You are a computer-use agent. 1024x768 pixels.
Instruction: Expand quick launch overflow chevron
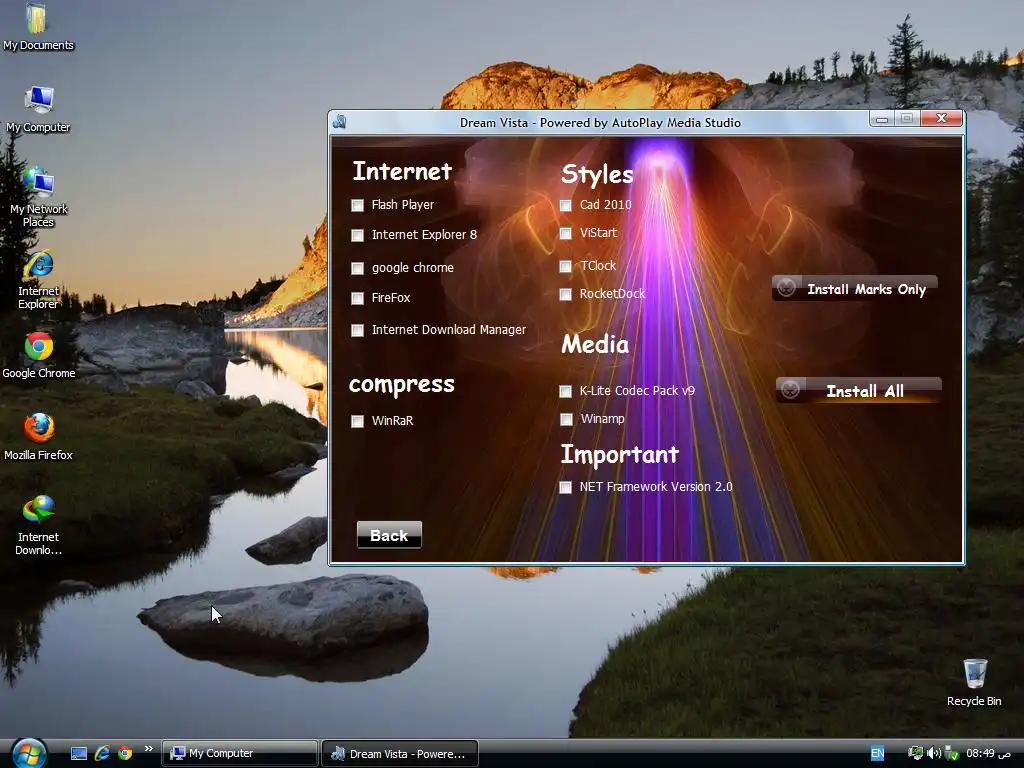[148, 749]
